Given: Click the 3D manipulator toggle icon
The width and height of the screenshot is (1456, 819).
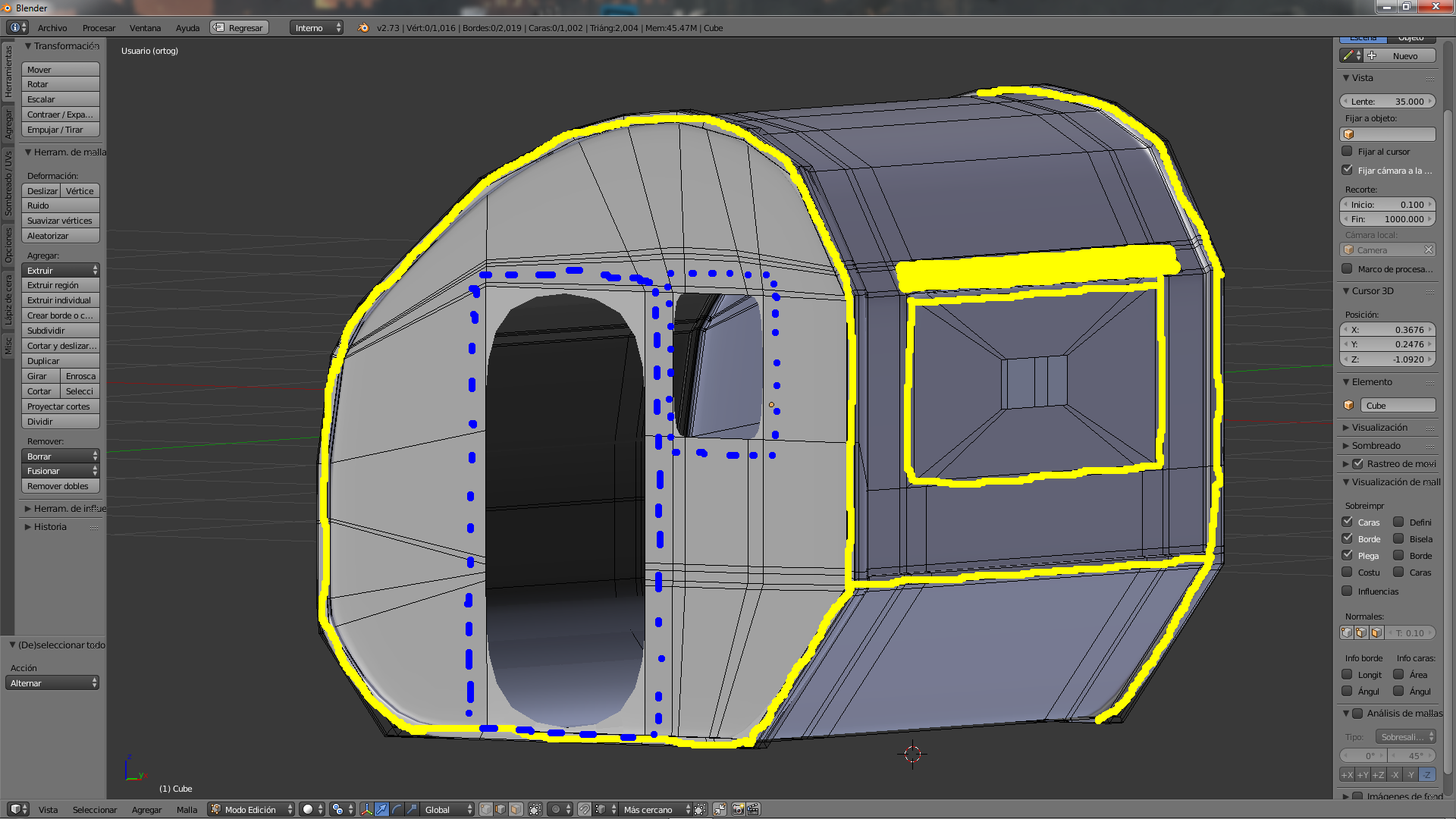Looking at the screenshot, I should 366,809.
